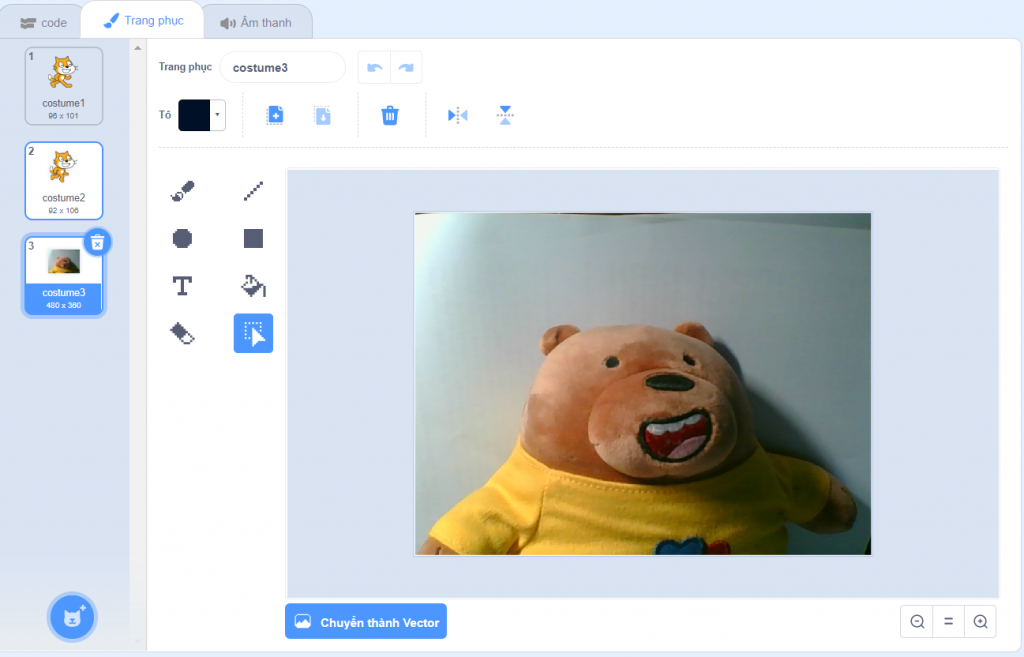Zoom out of the canvas
Screen dimensions: 1024x657
[917, 622]
